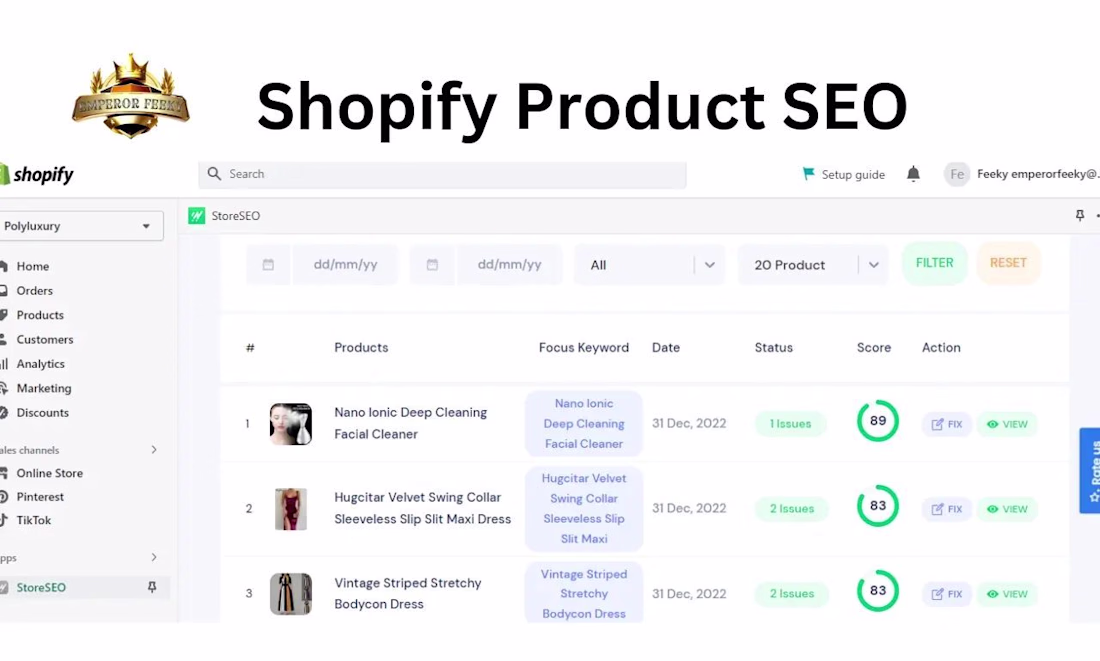Open Marketing in the sidebar

pos(44,388)
